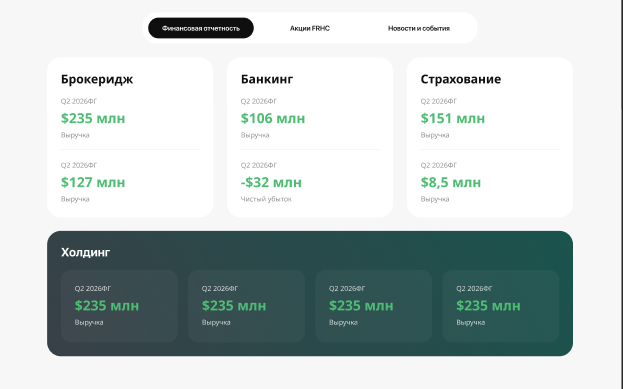Viewport: 623px width, 389px height.
Task: Select the $8,5 млн value
Action: click(x=451, y=182)
